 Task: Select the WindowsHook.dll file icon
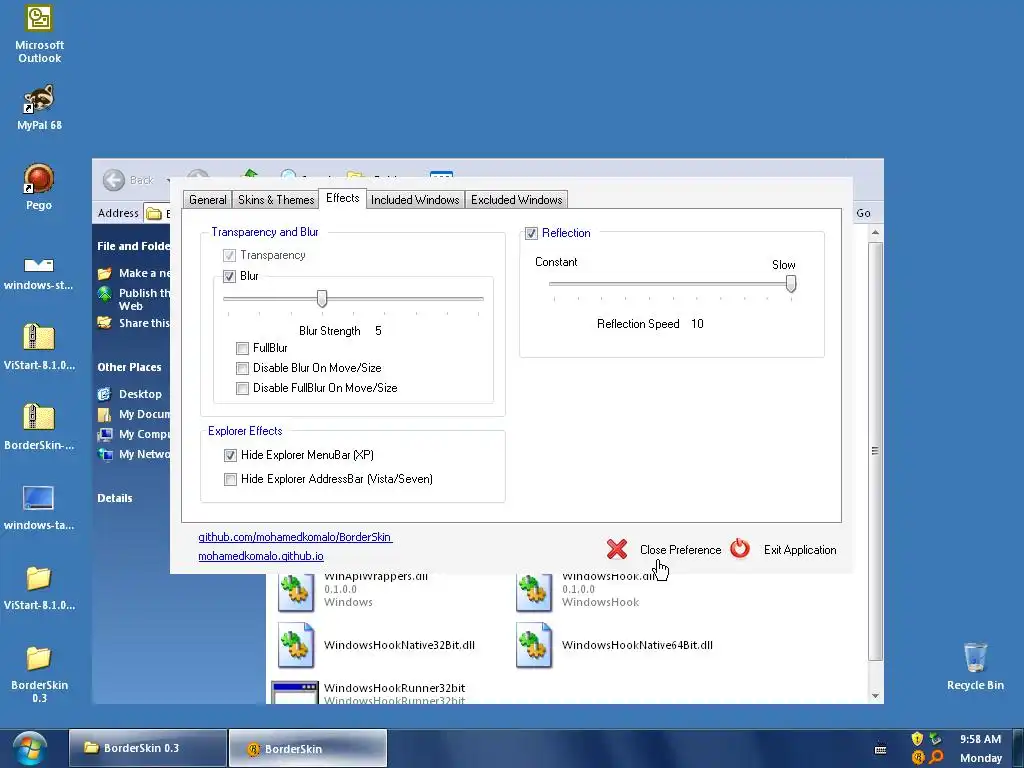coord(534,592)
